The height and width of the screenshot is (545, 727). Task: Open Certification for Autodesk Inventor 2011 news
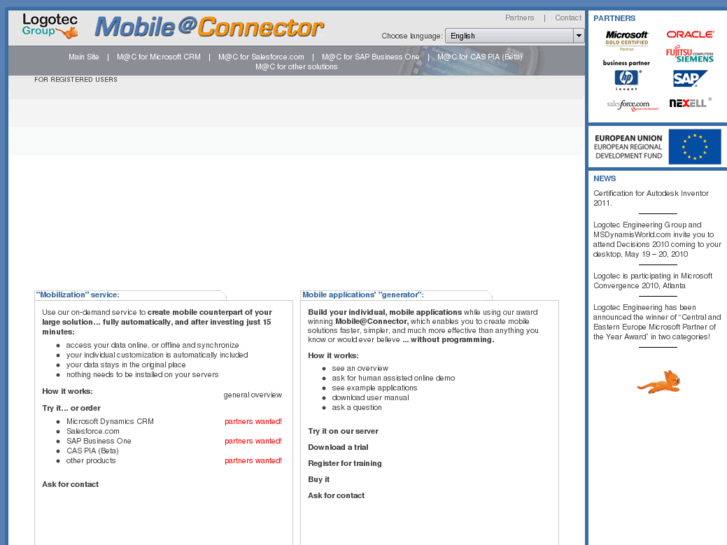tap(651, 198)
